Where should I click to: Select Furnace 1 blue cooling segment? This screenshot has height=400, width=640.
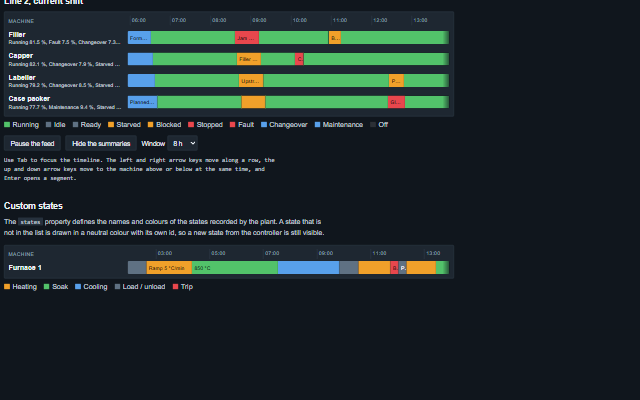(x=308, y=268)
